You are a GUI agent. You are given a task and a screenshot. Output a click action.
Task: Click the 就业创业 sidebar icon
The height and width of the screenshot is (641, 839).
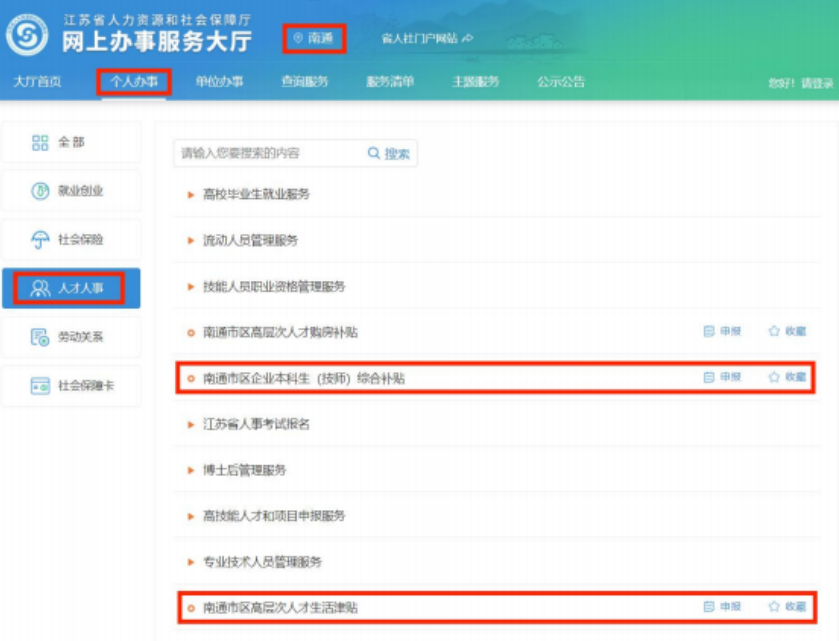40,191
